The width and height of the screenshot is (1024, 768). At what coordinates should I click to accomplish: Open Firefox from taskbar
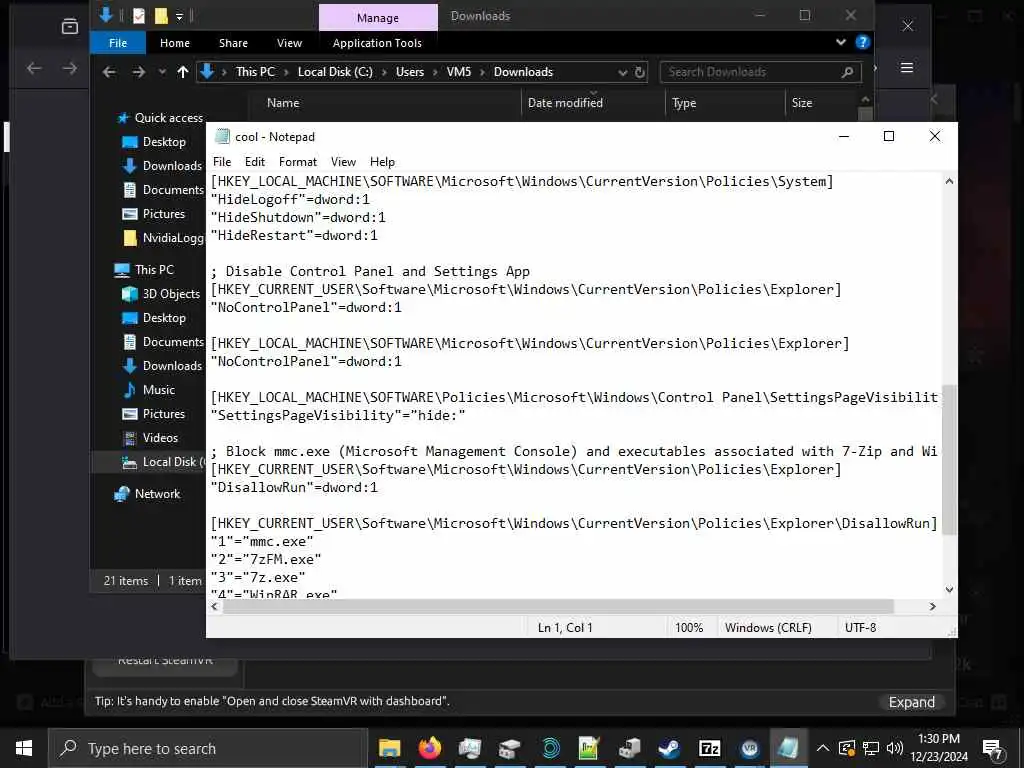430,748
